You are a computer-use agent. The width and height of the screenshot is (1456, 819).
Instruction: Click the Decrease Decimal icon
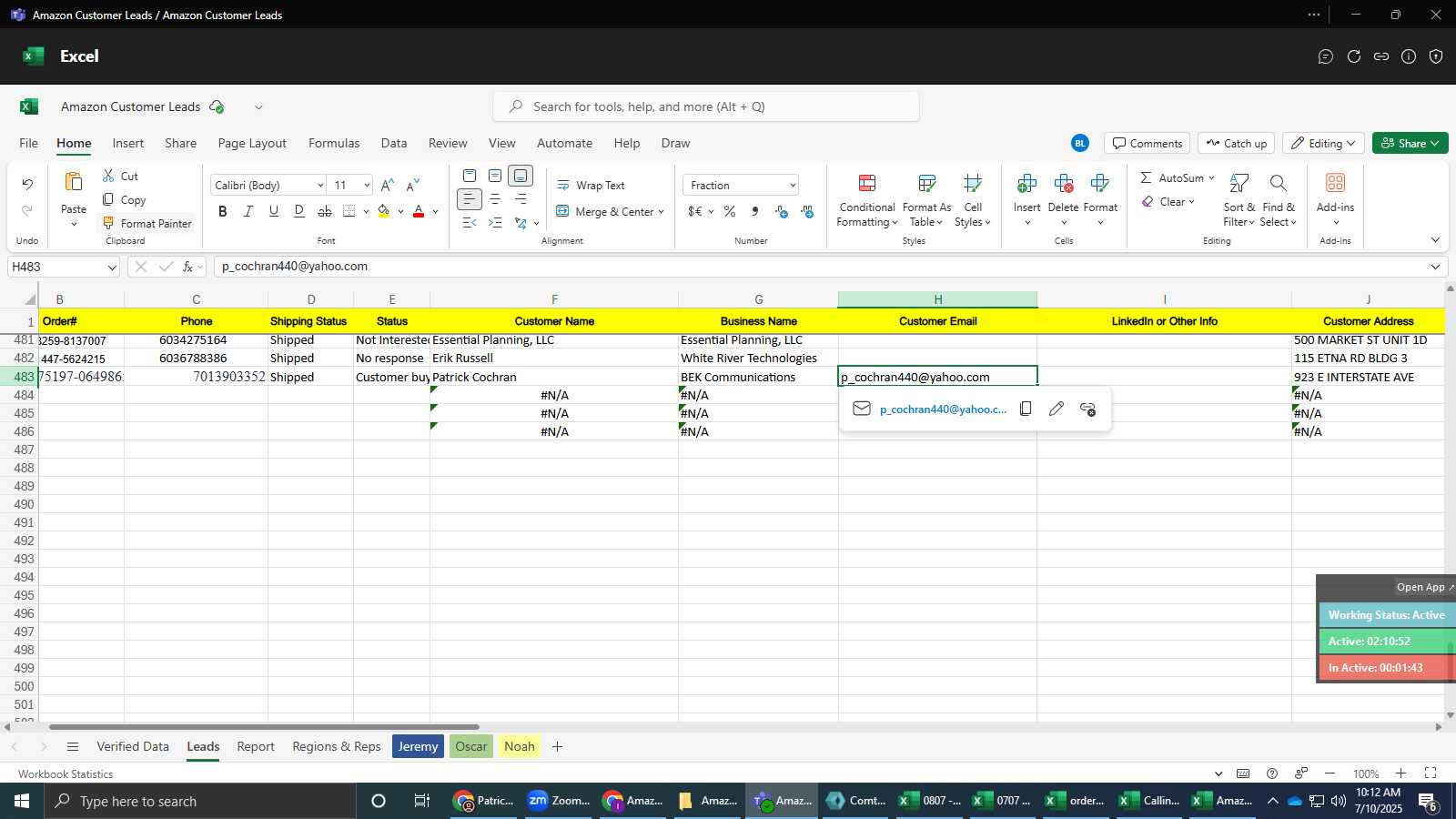click(807, 211)
